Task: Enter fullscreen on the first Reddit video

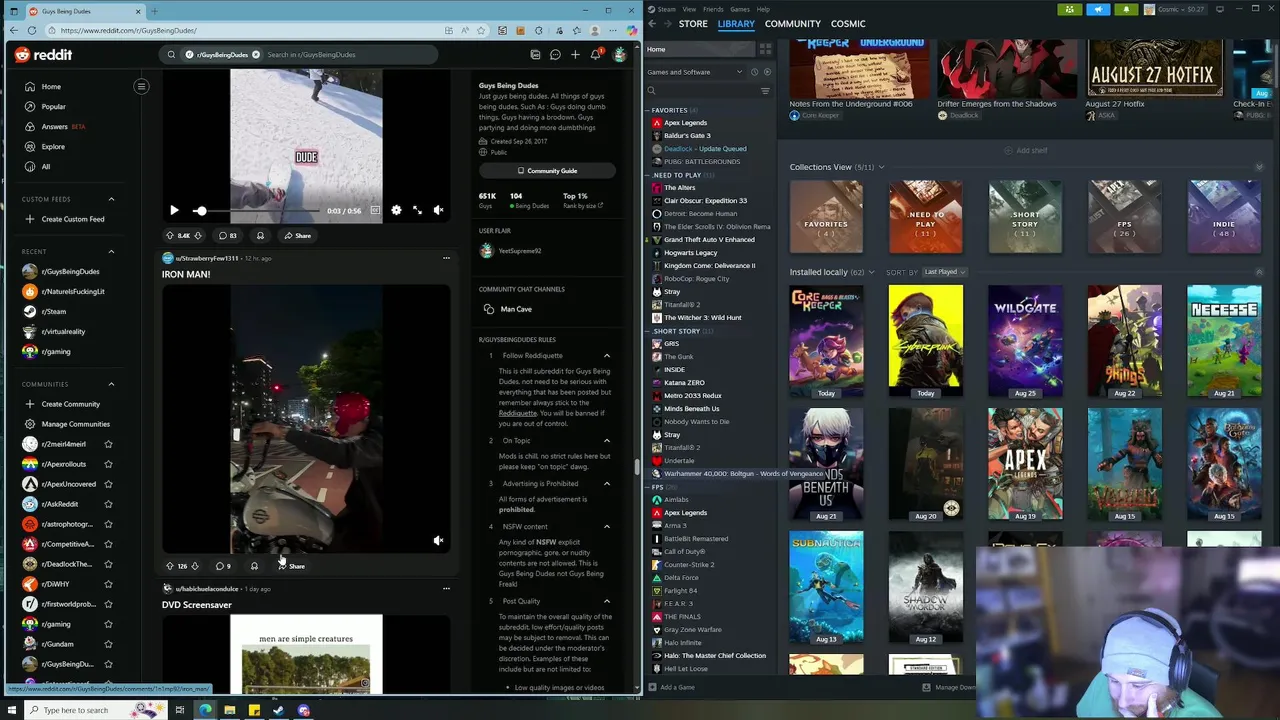Action: 417,210
